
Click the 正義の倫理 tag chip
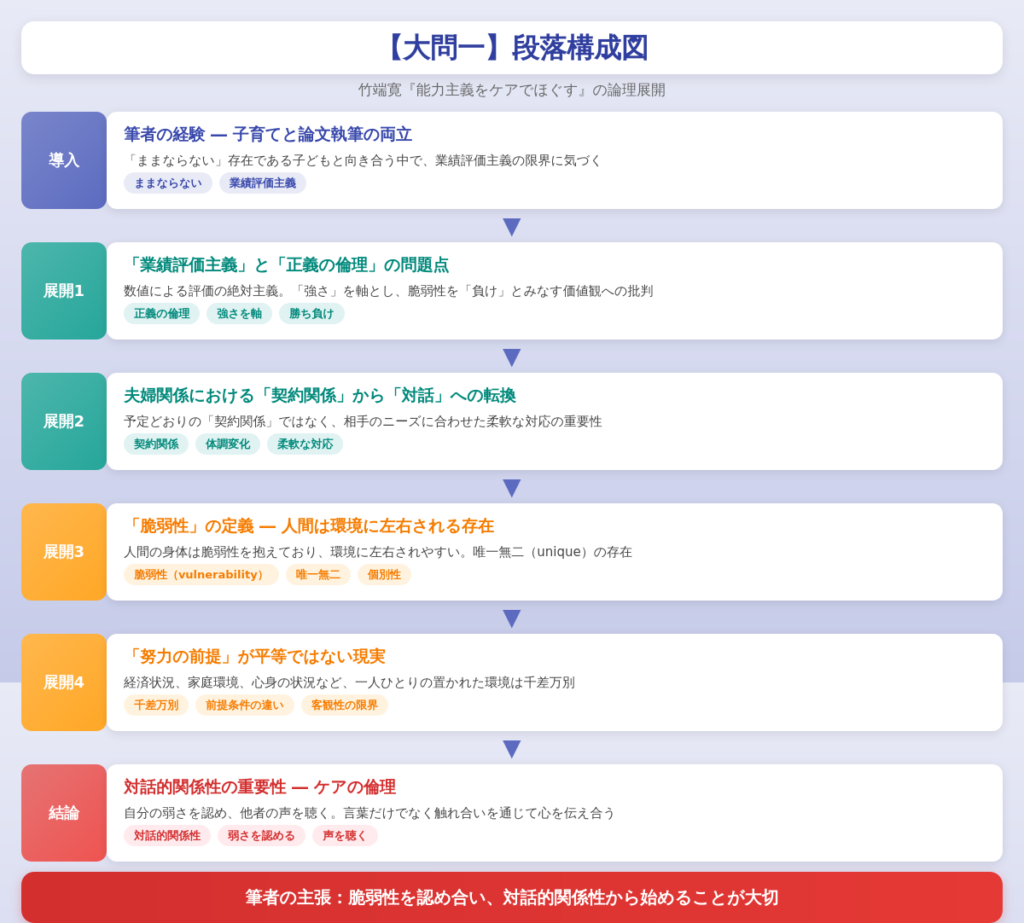pos(161,314)
